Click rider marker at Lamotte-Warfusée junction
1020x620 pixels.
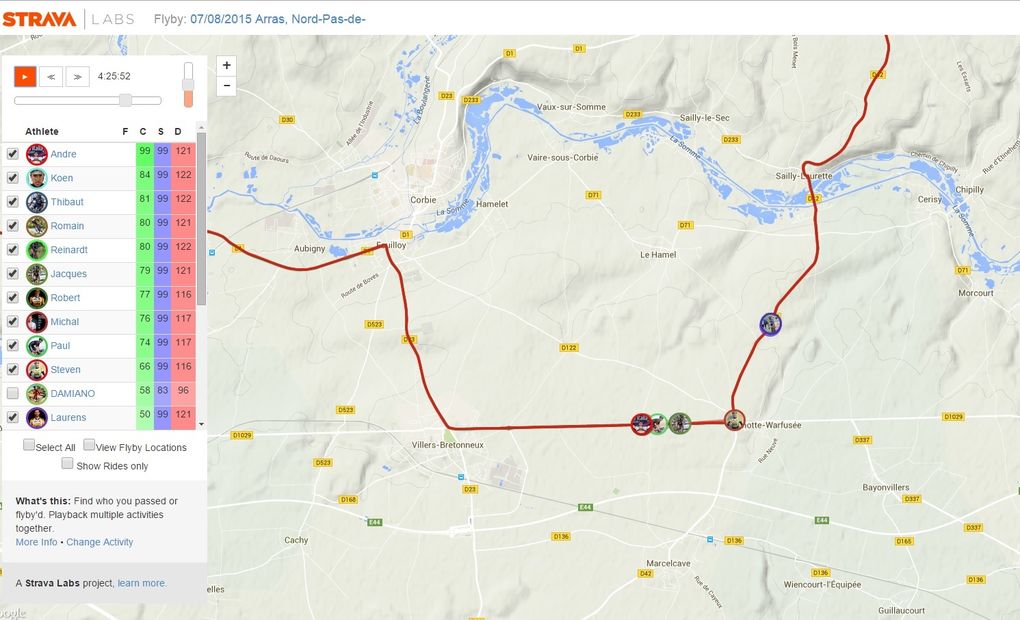click(734, 420)
